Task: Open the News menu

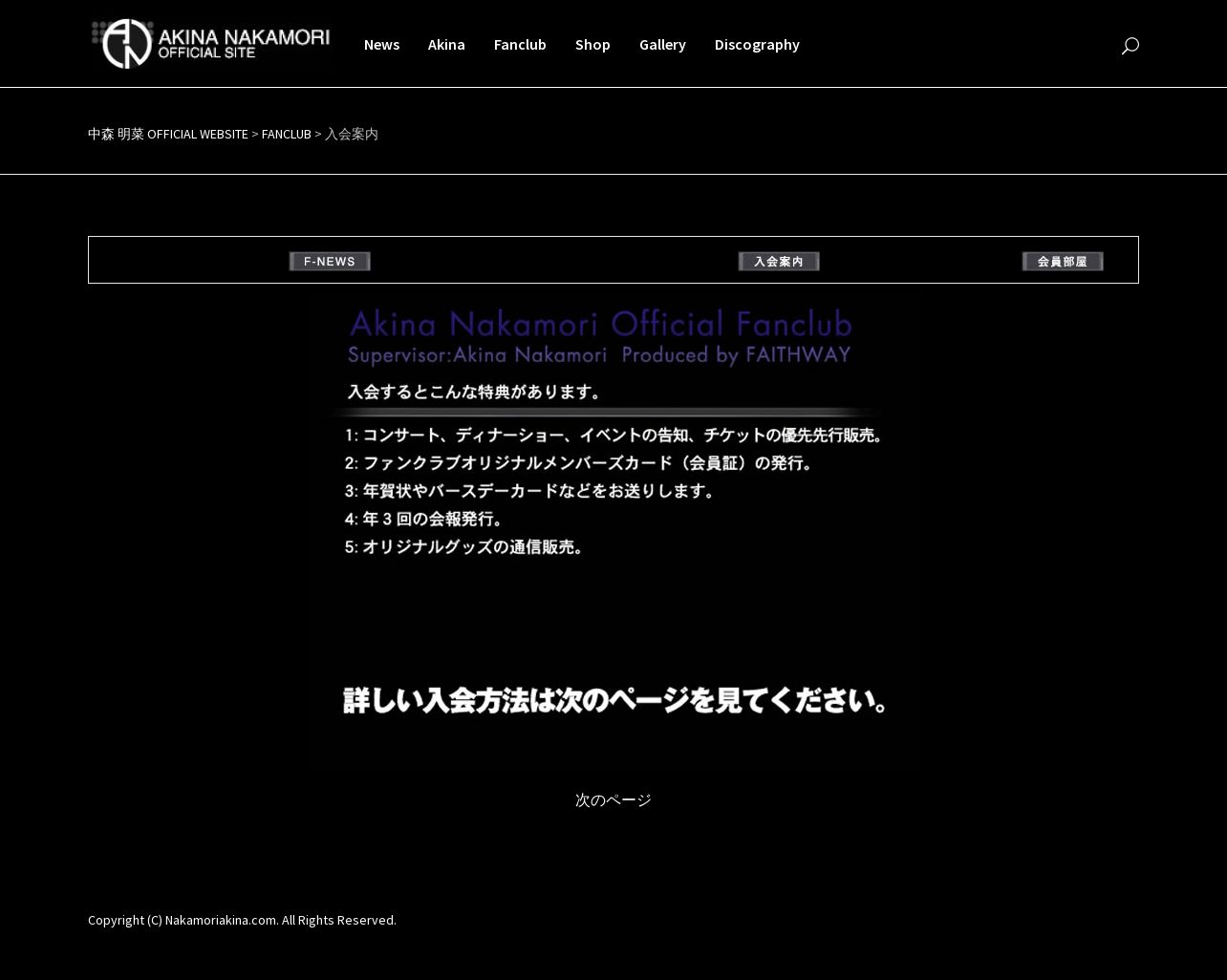Action: 381,44
